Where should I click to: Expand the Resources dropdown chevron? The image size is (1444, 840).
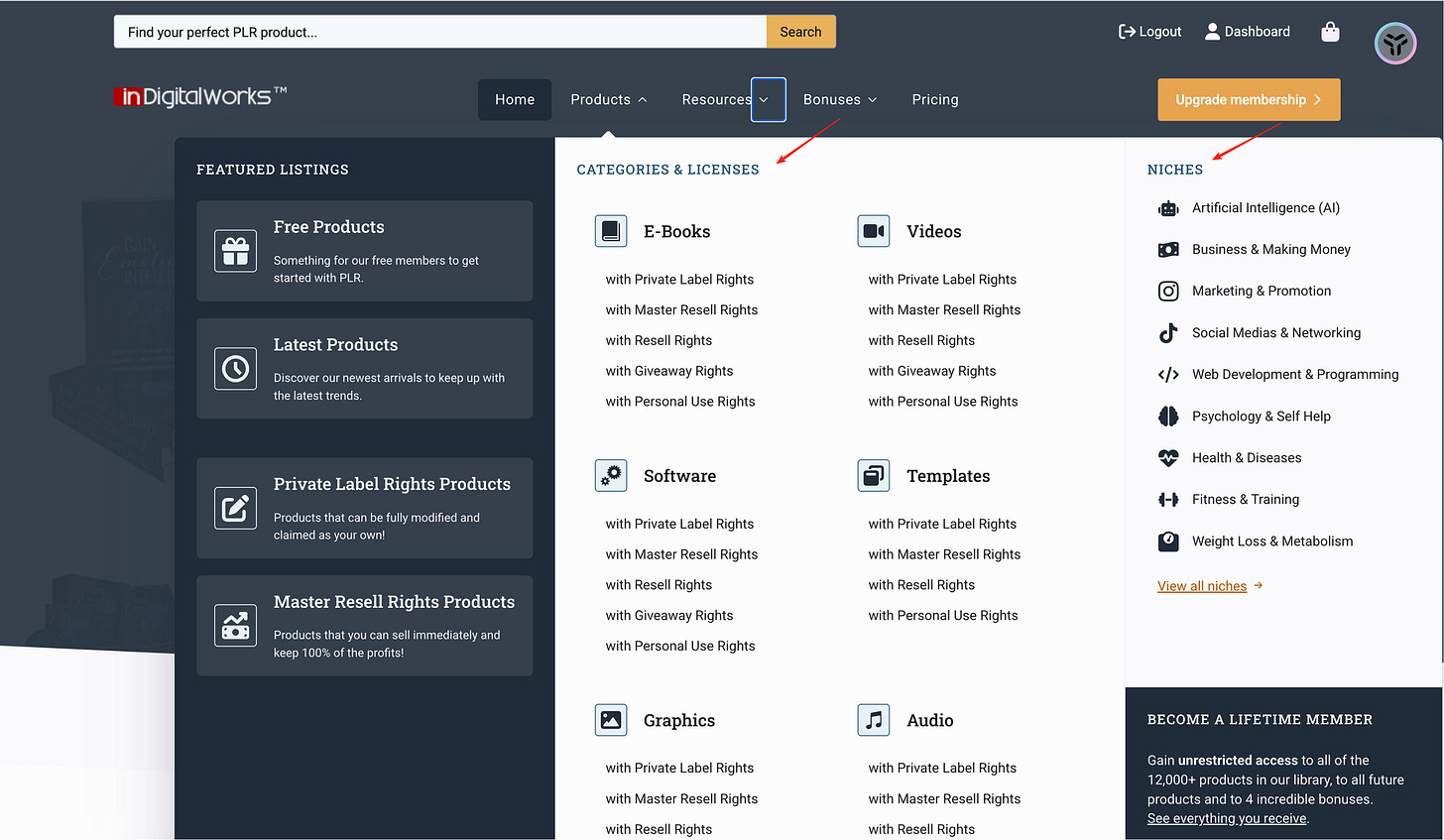coord(769,99)
